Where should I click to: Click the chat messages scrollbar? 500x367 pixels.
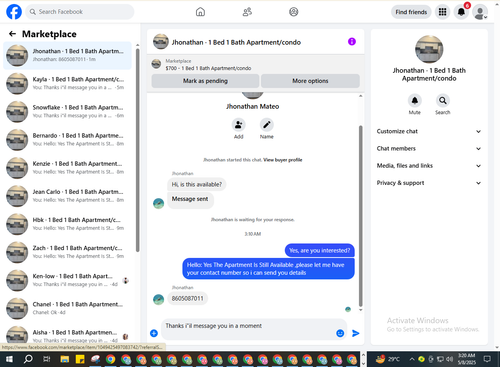360,216
